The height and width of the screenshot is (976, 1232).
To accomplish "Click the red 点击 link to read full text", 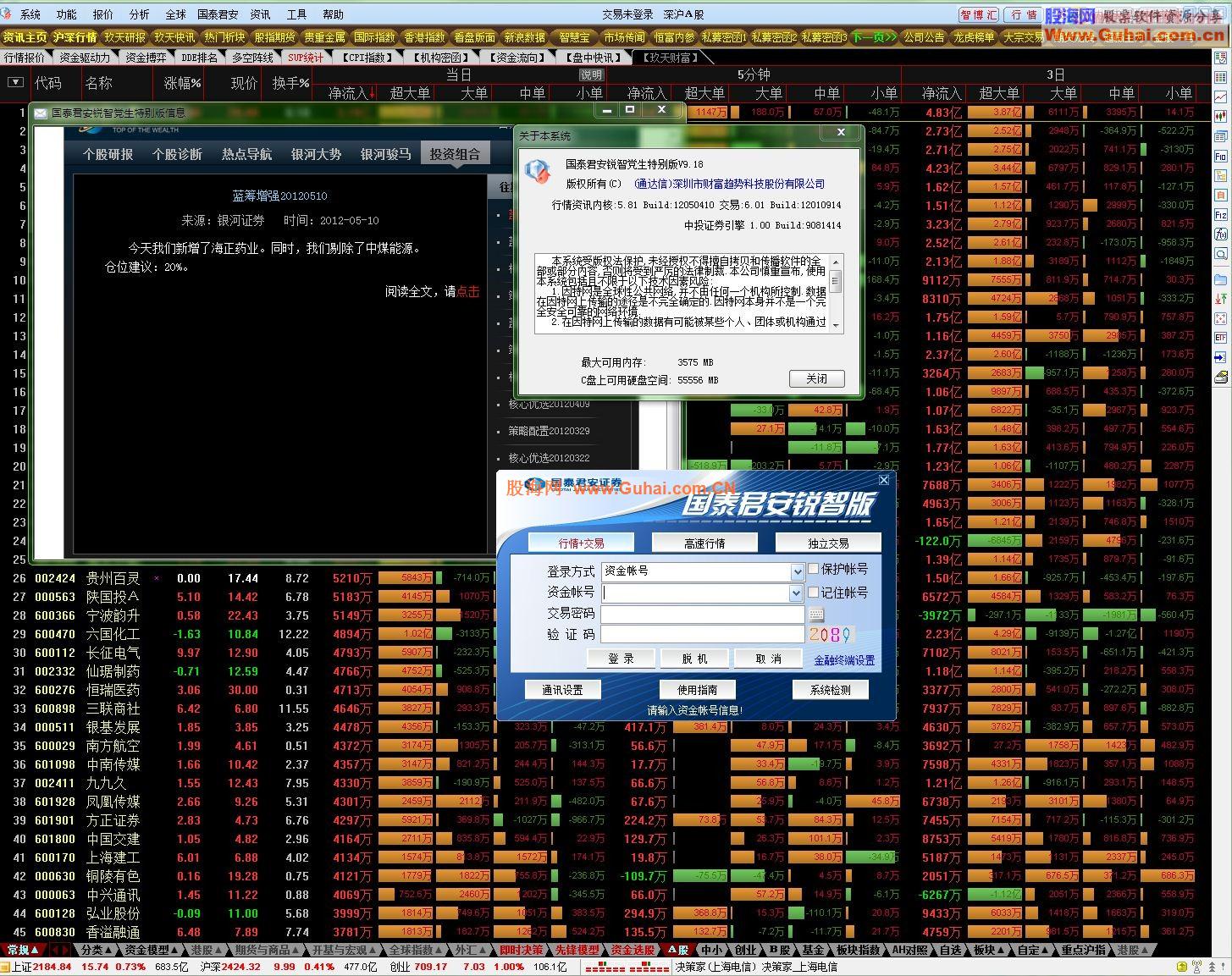I will [x=468, y=291].
